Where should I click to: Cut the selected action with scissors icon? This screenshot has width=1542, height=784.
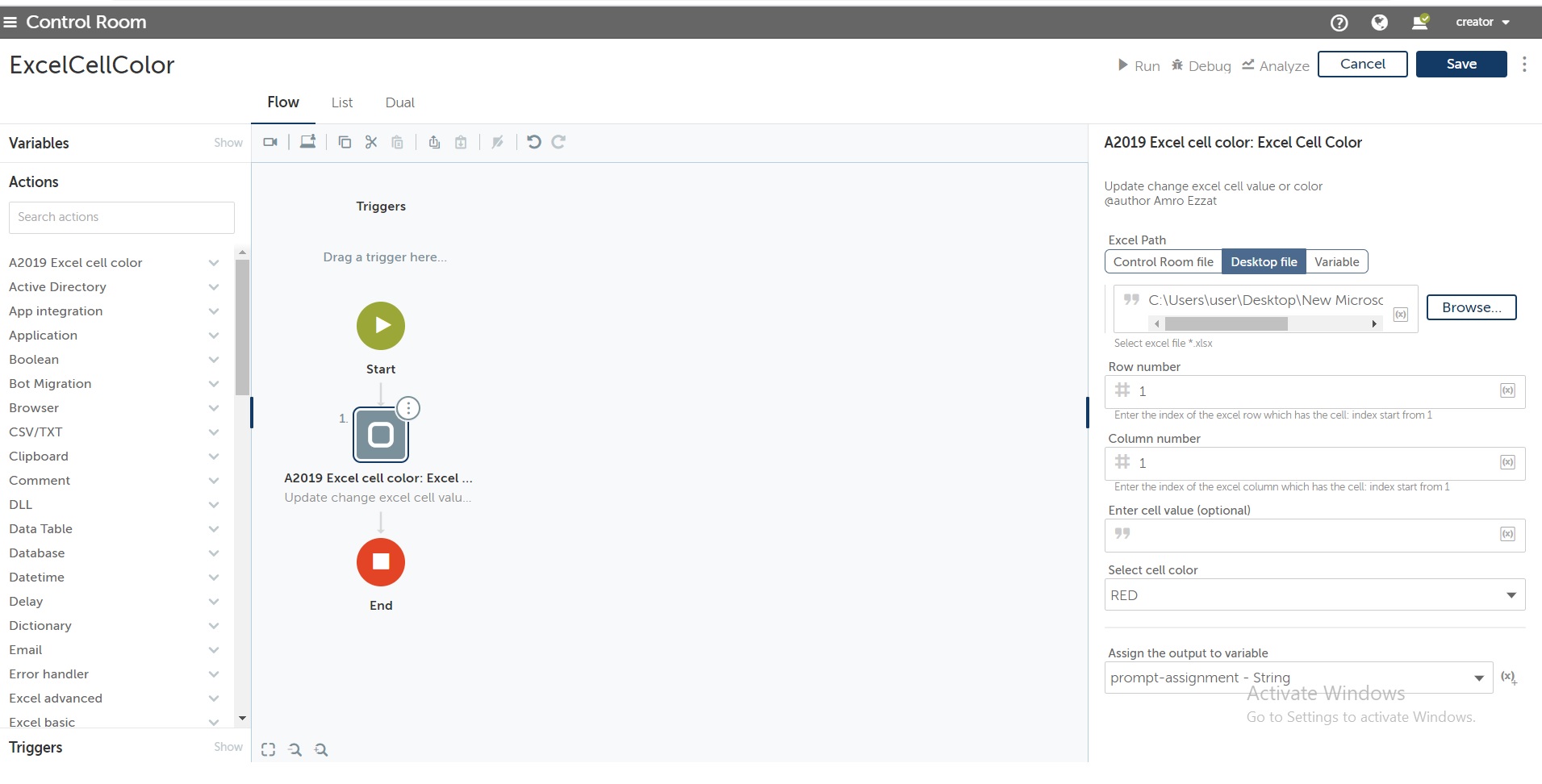(371, 142)
